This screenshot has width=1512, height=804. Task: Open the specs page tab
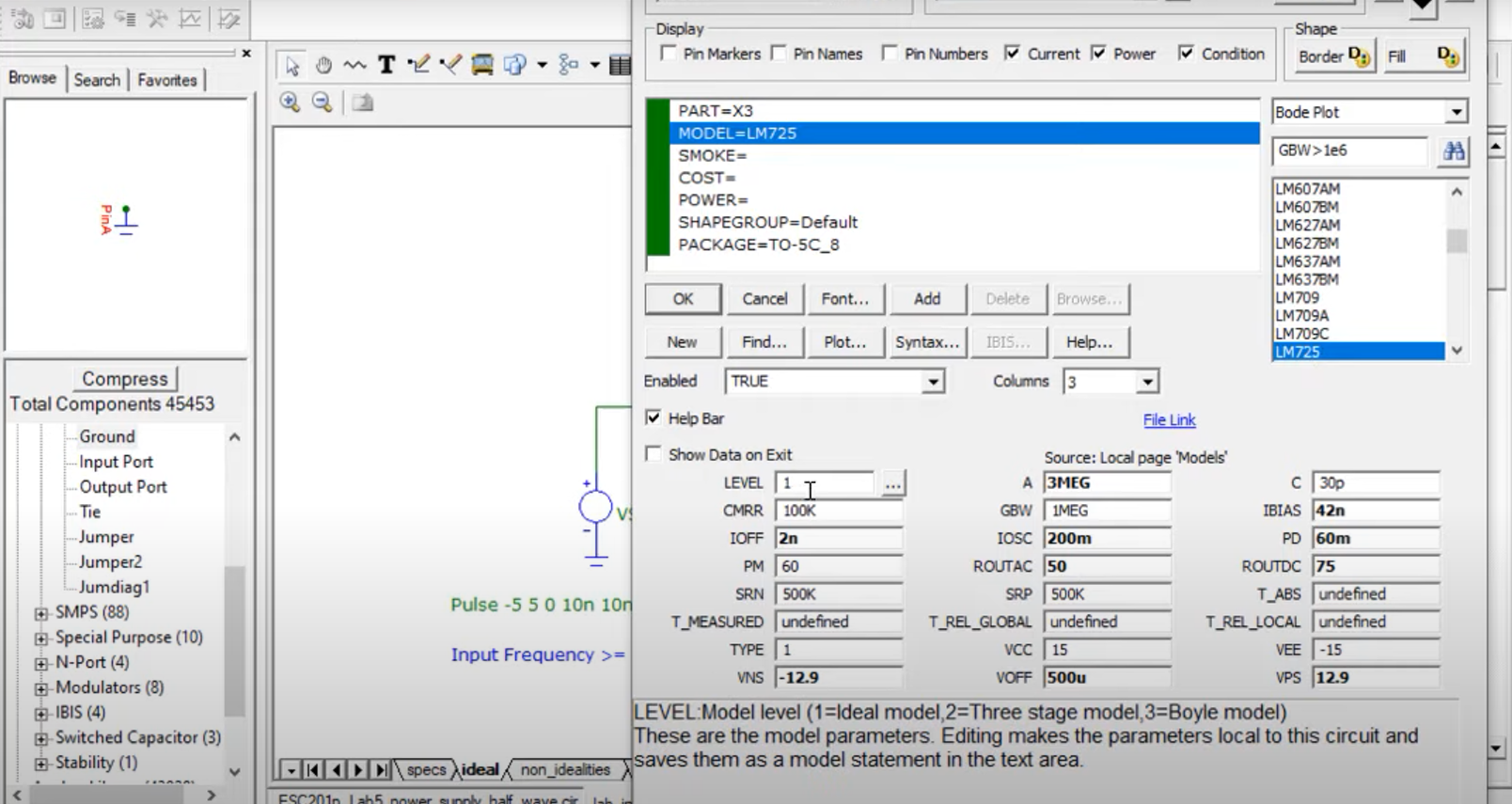(x=426, y=769)
